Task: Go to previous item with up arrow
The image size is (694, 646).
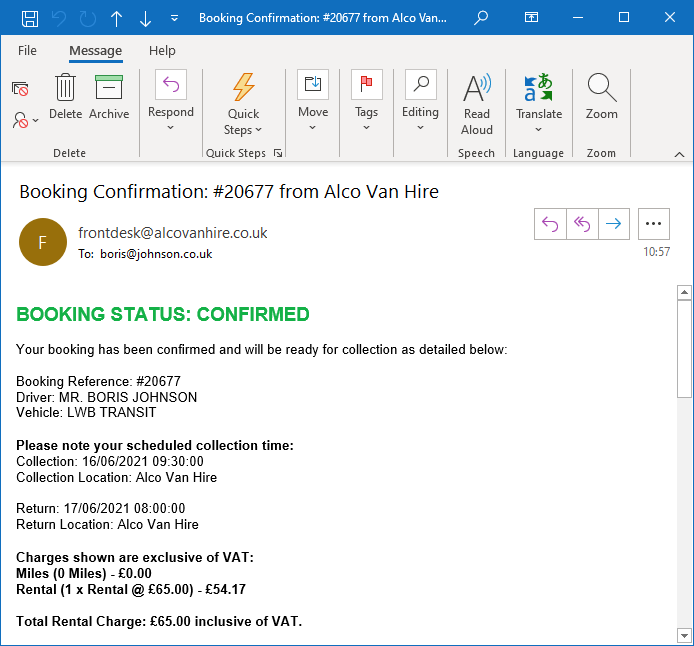Action: 116,19
